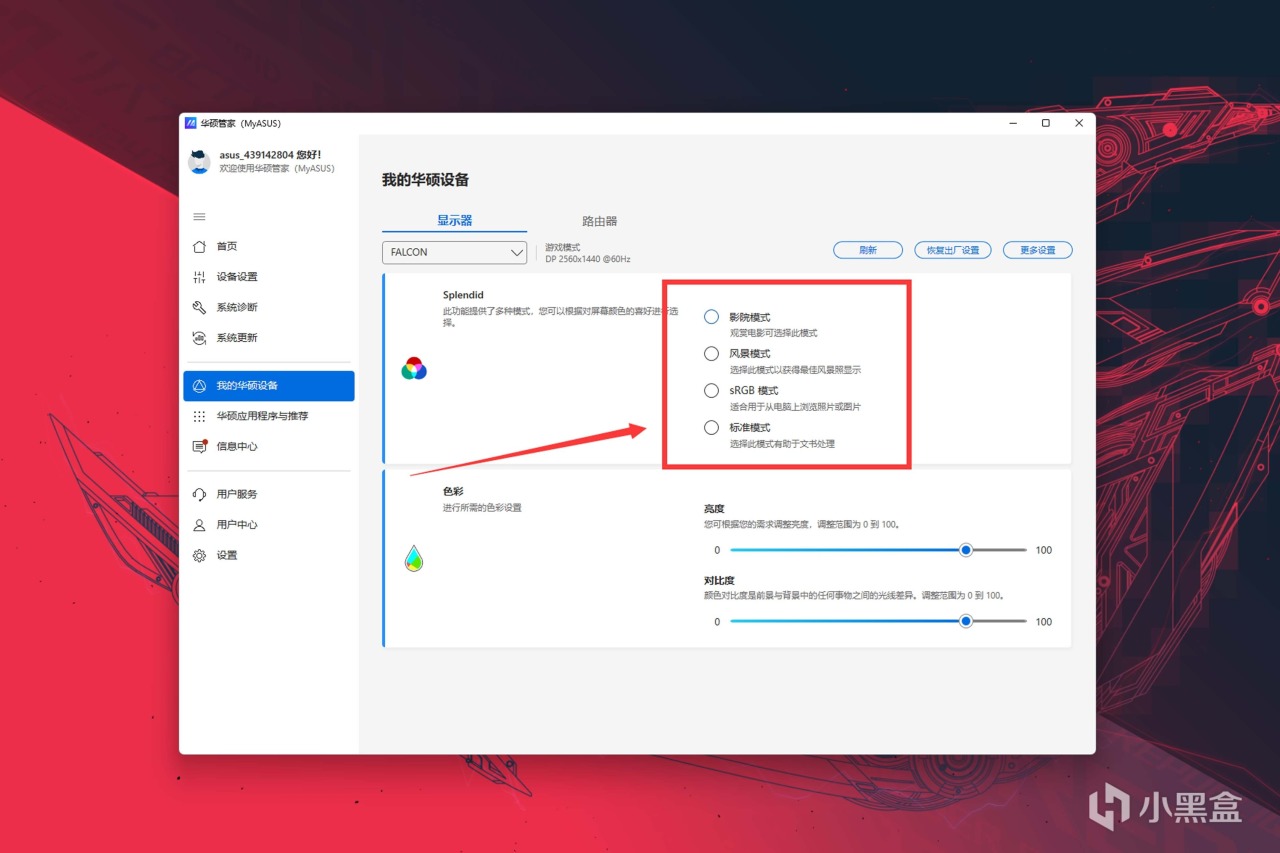Click the 亮度 slider handle
This screenshot has height=853, width=1280.
click(966, 550)
